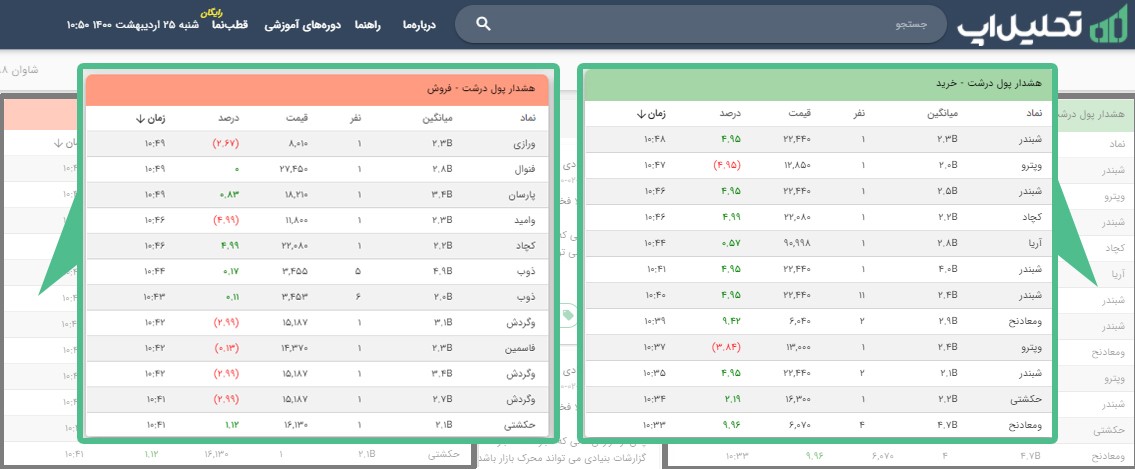Sort فروش table by نفر column
This screenshot has height=469, width=1135.
click(x=354, y=119)
